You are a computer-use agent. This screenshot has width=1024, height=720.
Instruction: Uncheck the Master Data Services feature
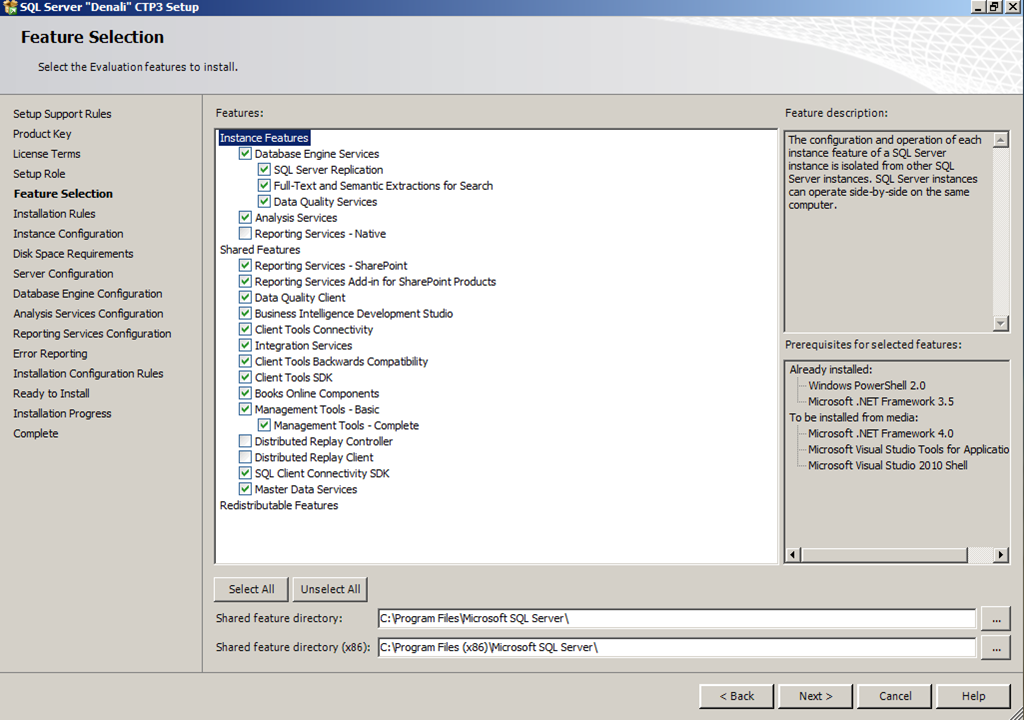point(245,489)
